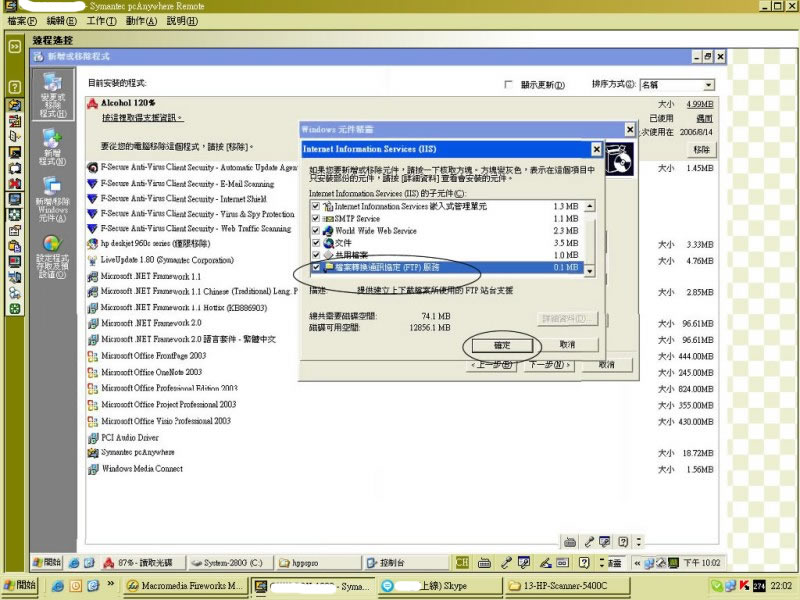Screen dimensions: 800x600
Task: Click the remote desktop 開始 button
Action: pos(47,563)
